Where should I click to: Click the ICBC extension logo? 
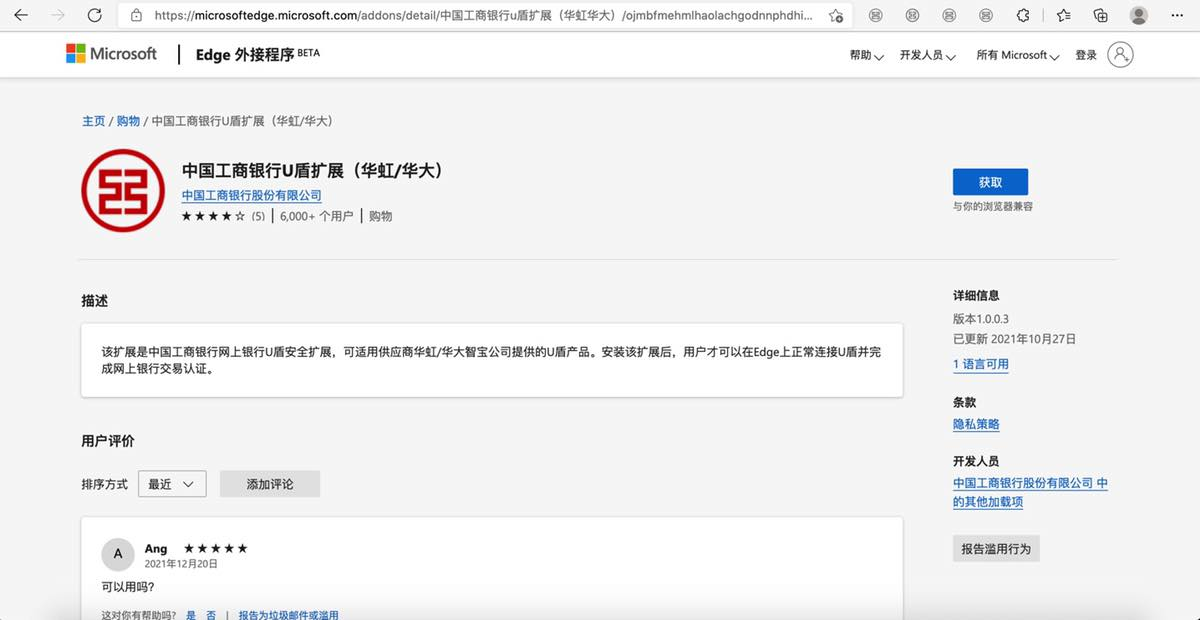pos(124,191)
